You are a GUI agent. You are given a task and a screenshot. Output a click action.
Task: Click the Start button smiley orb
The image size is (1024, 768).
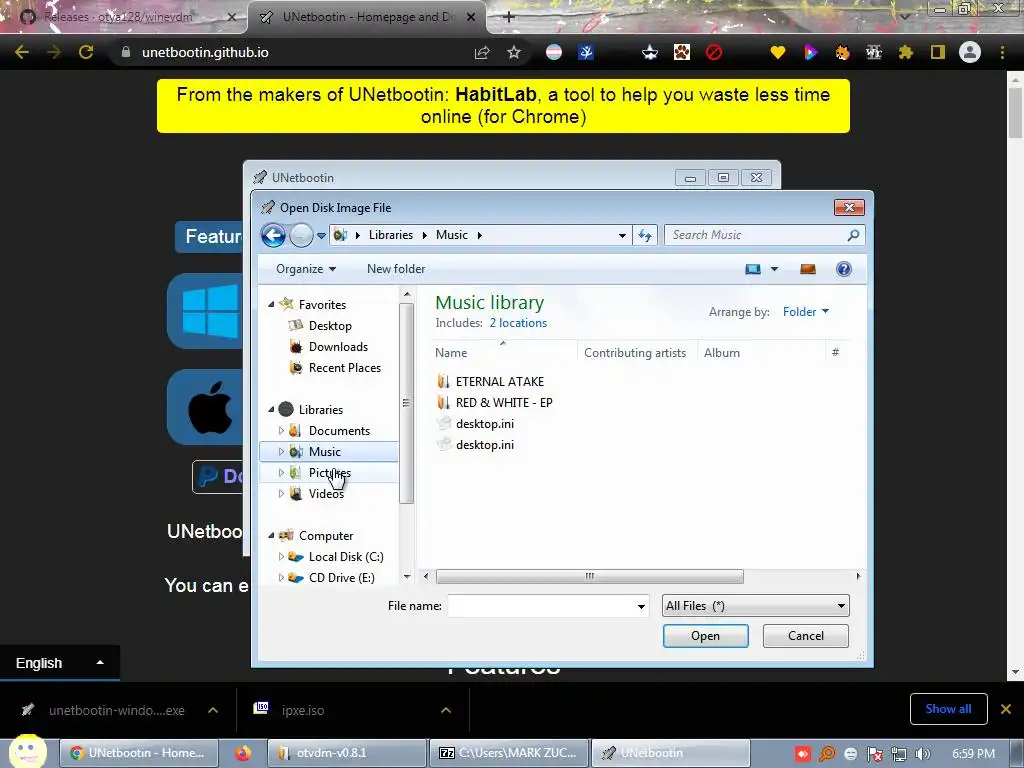27,751
